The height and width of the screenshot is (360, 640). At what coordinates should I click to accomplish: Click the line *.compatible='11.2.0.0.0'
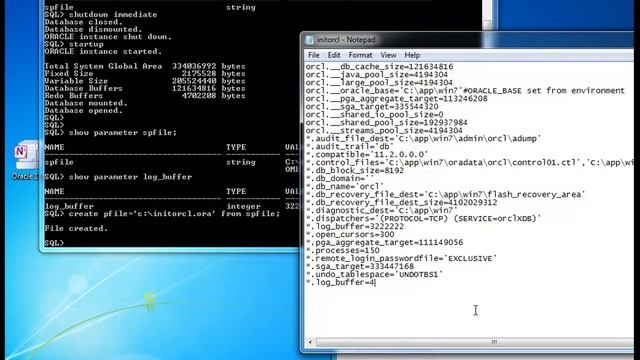tap(367, 155)
